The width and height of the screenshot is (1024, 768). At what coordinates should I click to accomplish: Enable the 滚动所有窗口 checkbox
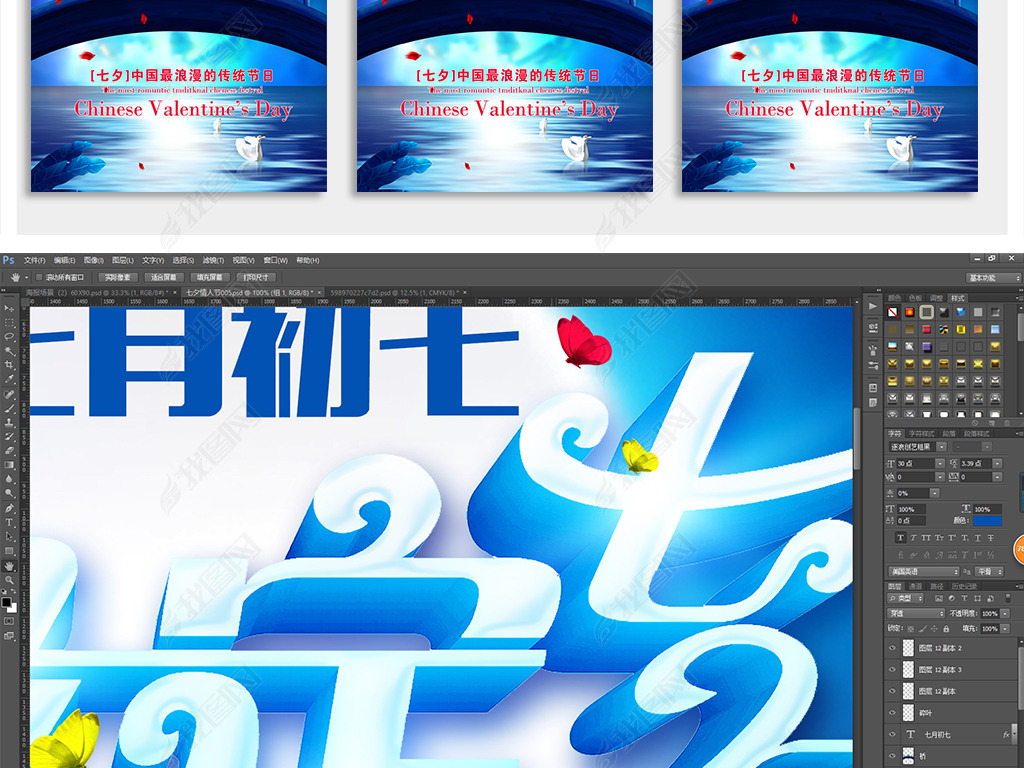(39, 277)
